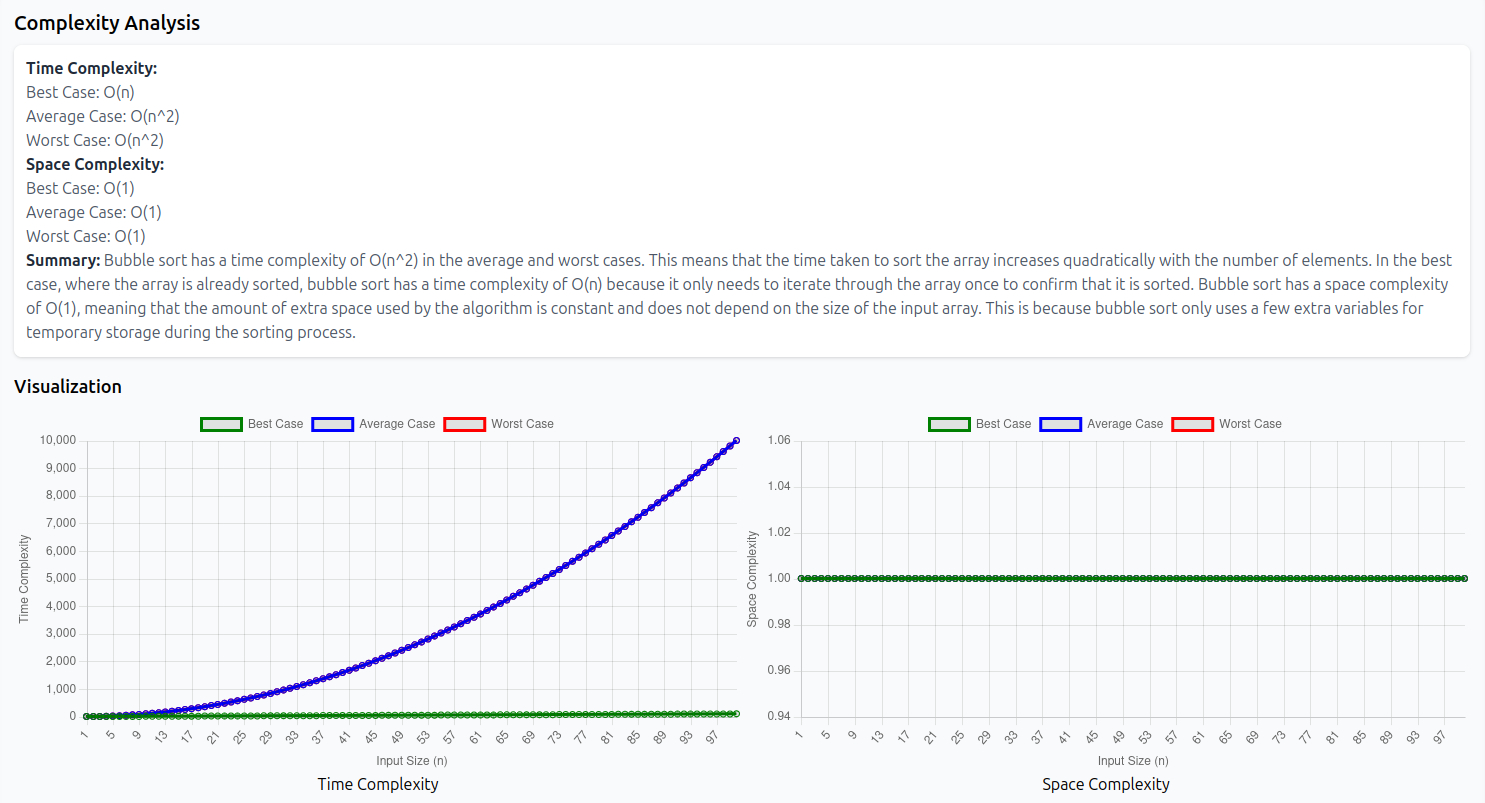Click the Complexity Analysis heading
This screenshot has width=1485, height=803.
(x=107, y=23)
